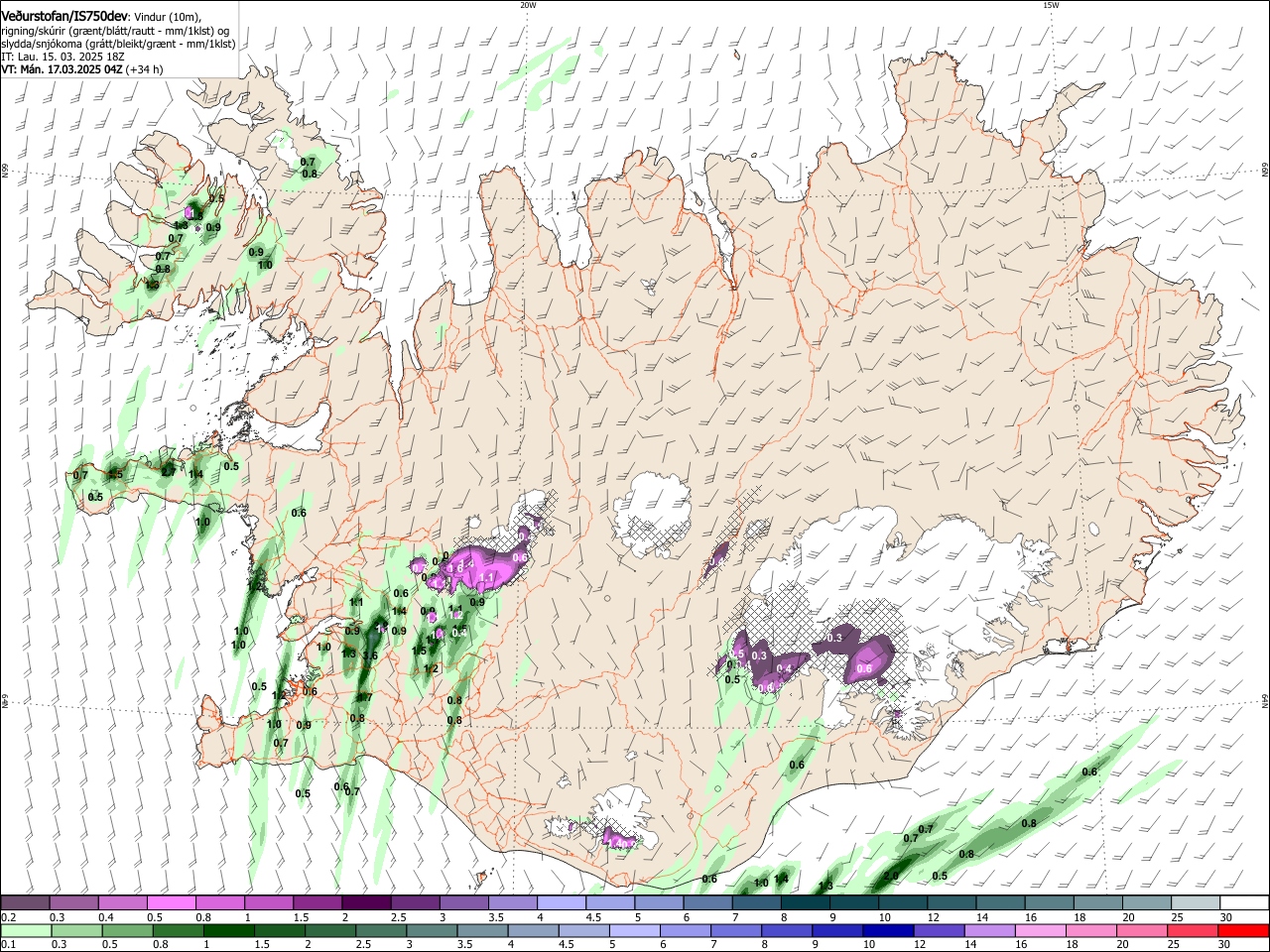Pick the 0.8–1 magenta swatch, upper legend row
The width and height of the screenshot is (1270, 952).
[x=219, y=903]
